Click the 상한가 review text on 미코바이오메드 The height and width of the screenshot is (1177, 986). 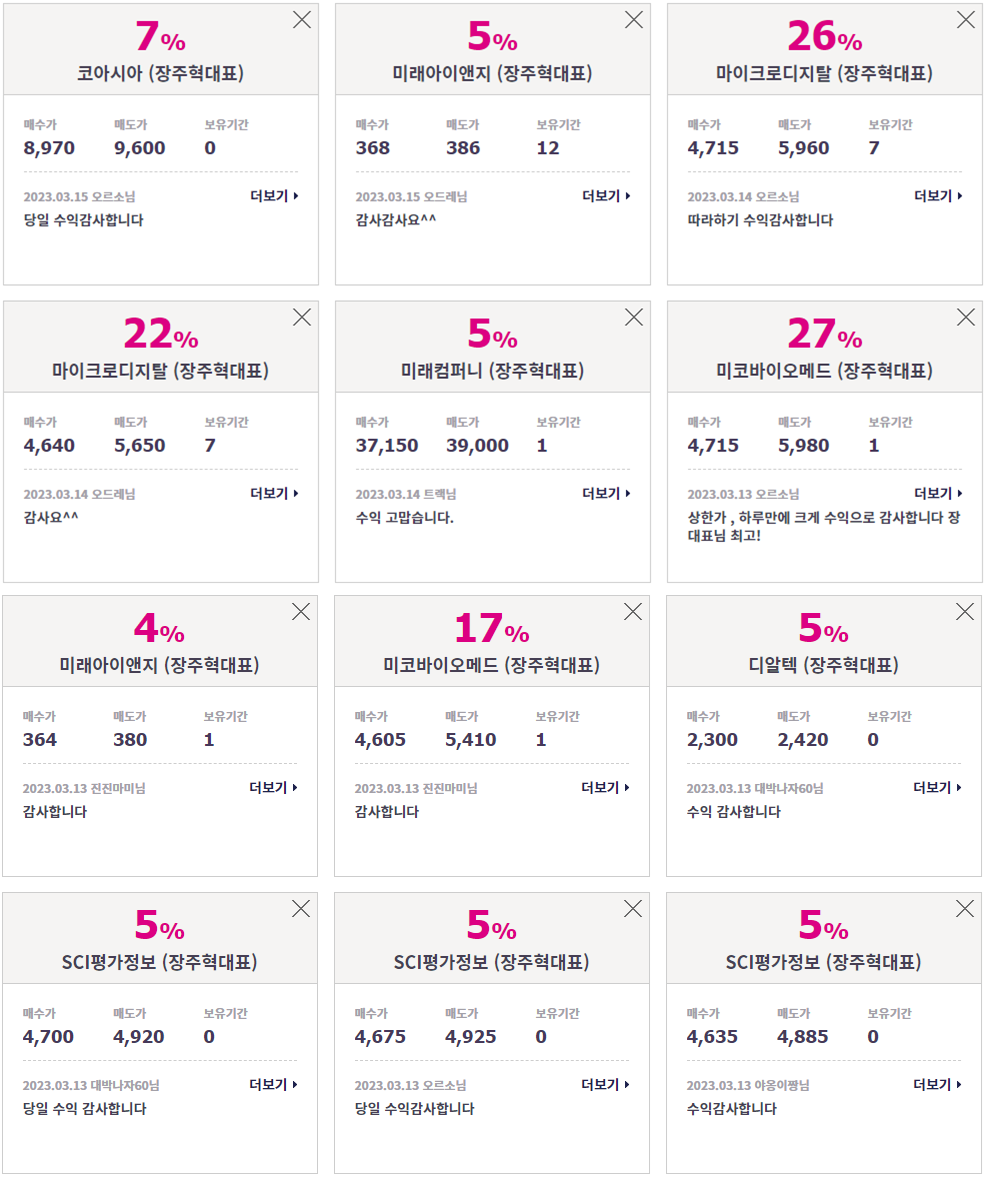coord(824,526)
